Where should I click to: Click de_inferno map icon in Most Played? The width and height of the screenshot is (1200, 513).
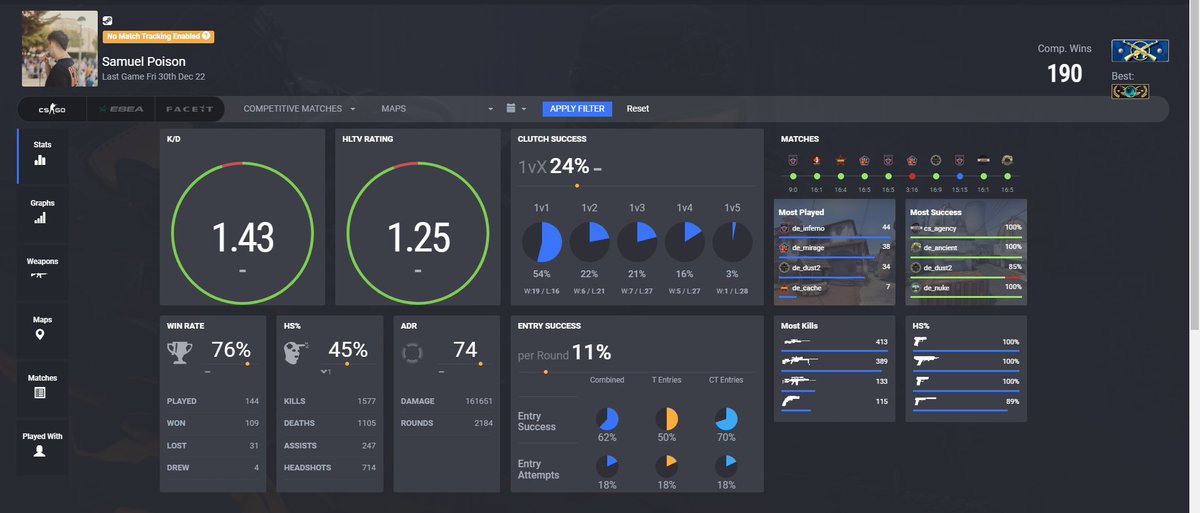[x=784, y=228]
